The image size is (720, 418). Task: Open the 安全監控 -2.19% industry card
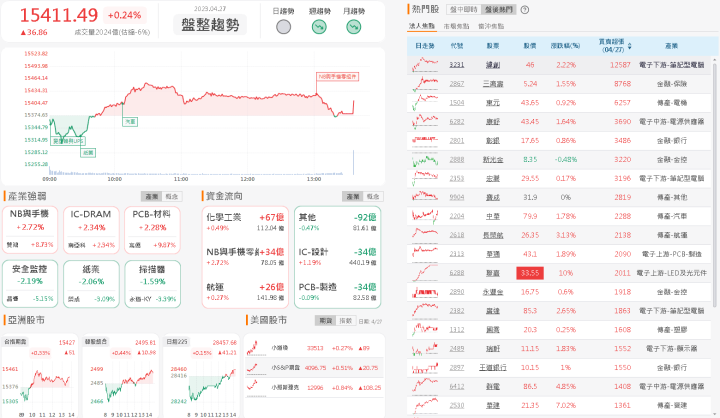[30, 284]
